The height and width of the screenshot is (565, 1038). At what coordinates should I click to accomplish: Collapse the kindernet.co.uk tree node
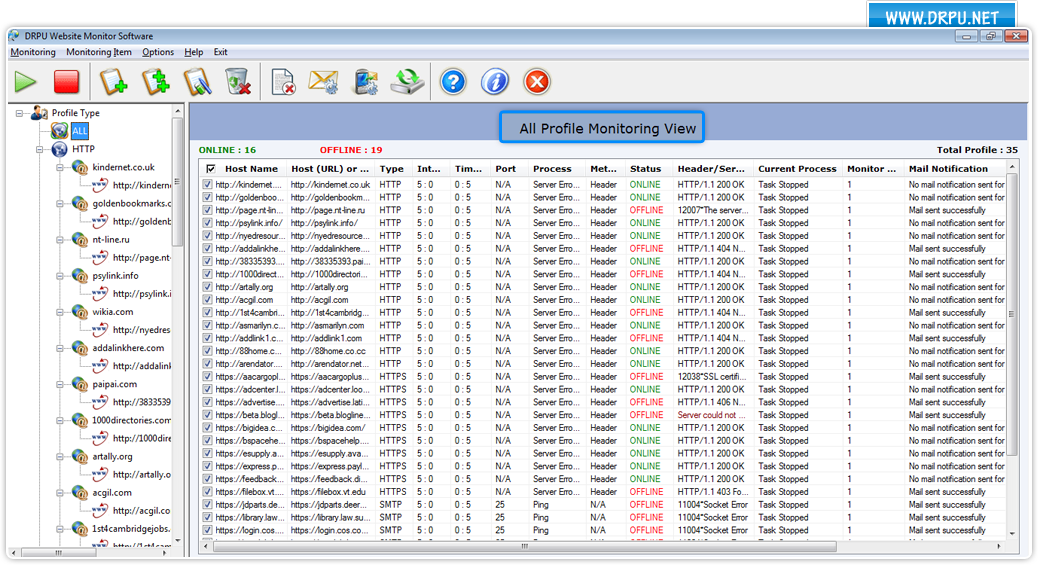coord(60,168)
